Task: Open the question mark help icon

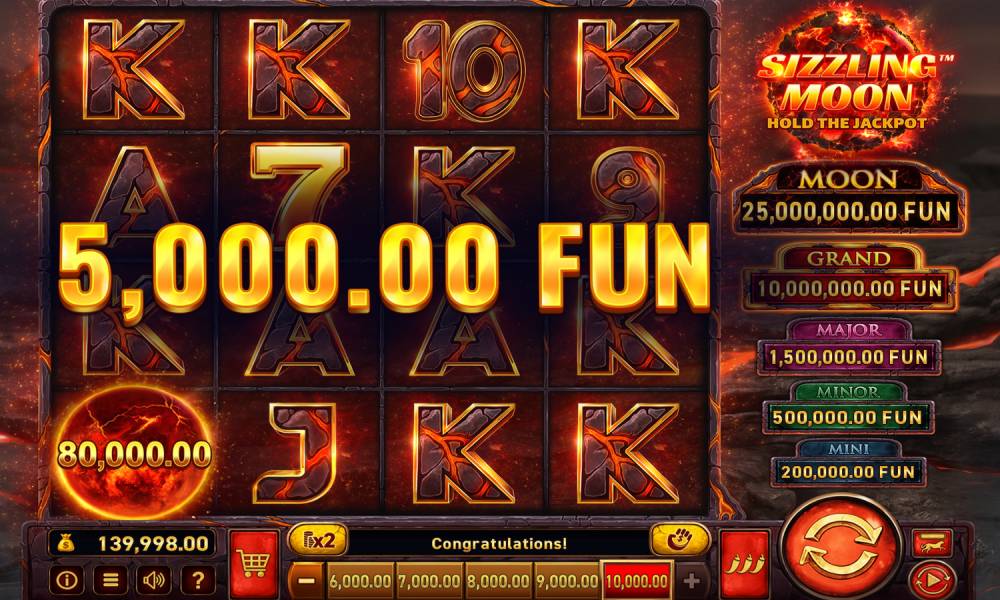Action: click(198, 580)
